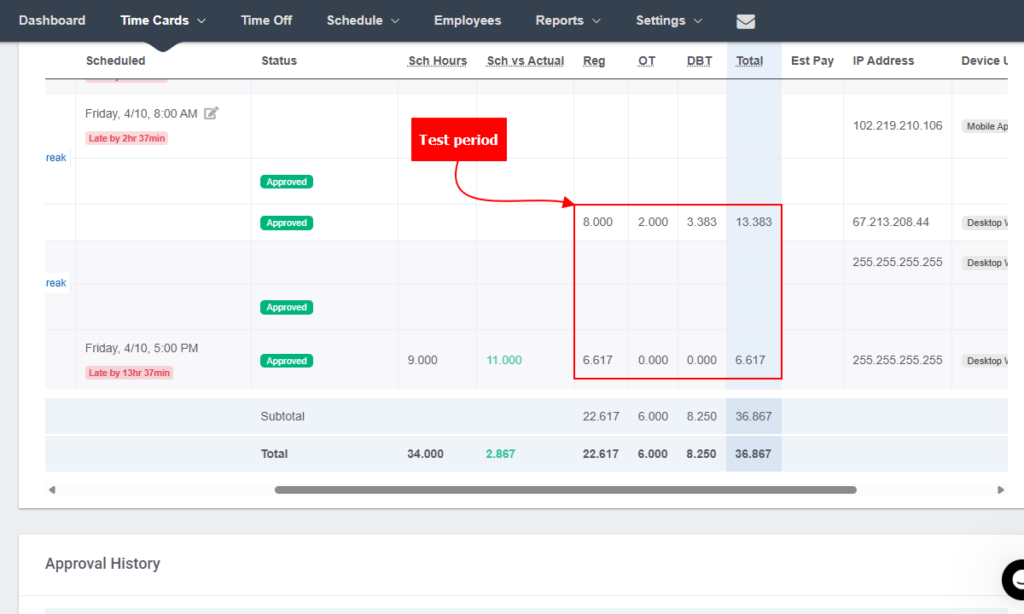Click the Status column header
The height and width of the screenshot is (614, 1024).
(279, 61)
